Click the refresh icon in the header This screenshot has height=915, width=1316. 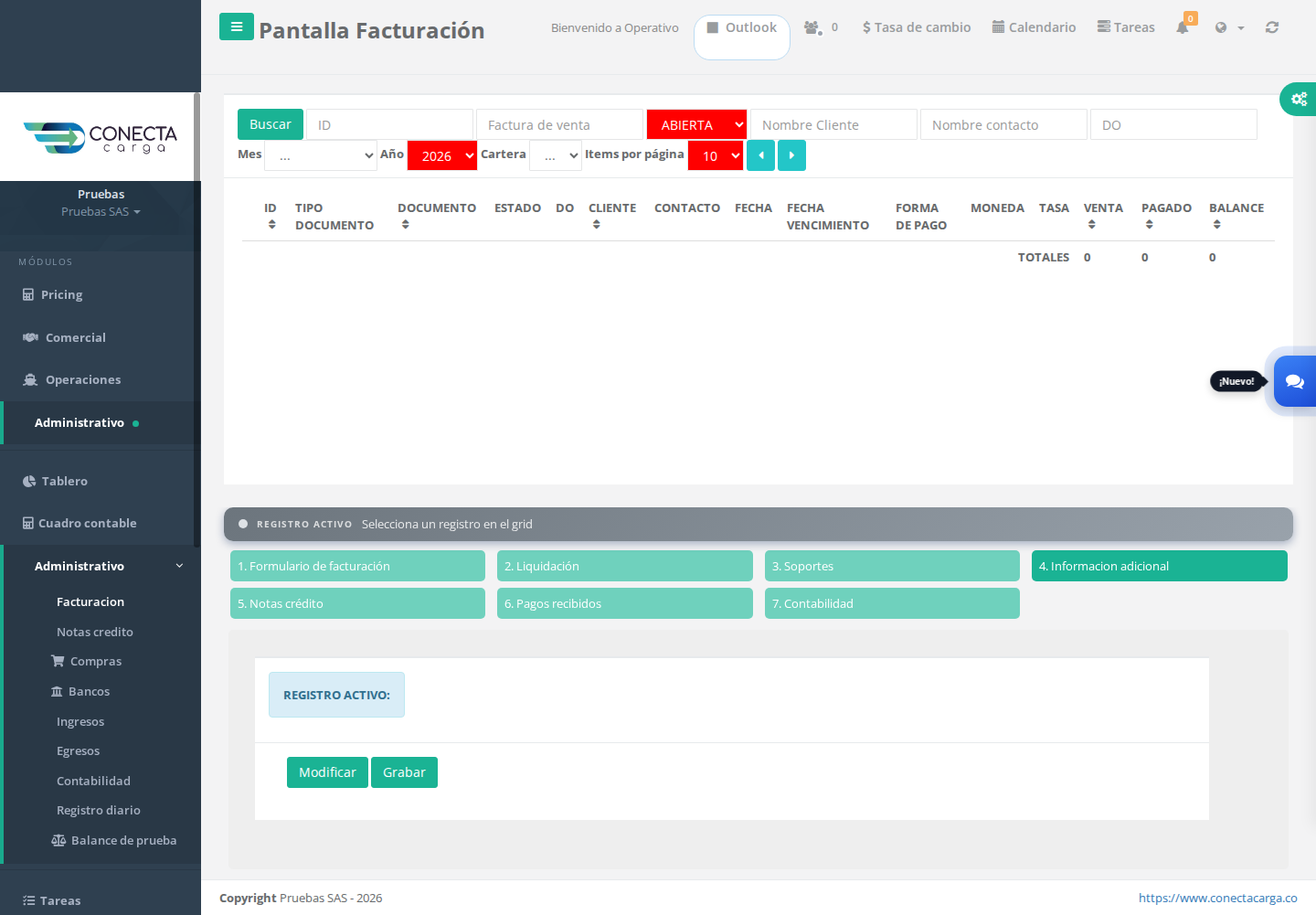pos(1272,27)
